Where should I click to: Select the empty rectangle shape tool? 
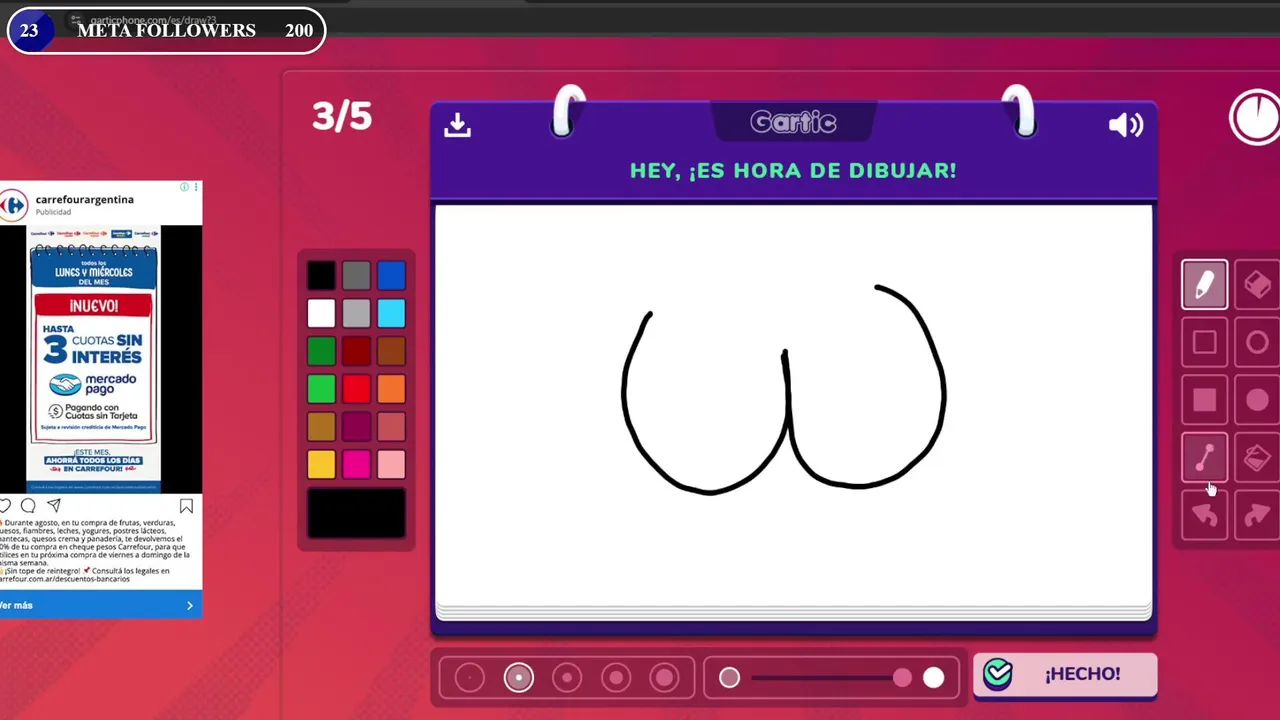[x=1204, y=343]
